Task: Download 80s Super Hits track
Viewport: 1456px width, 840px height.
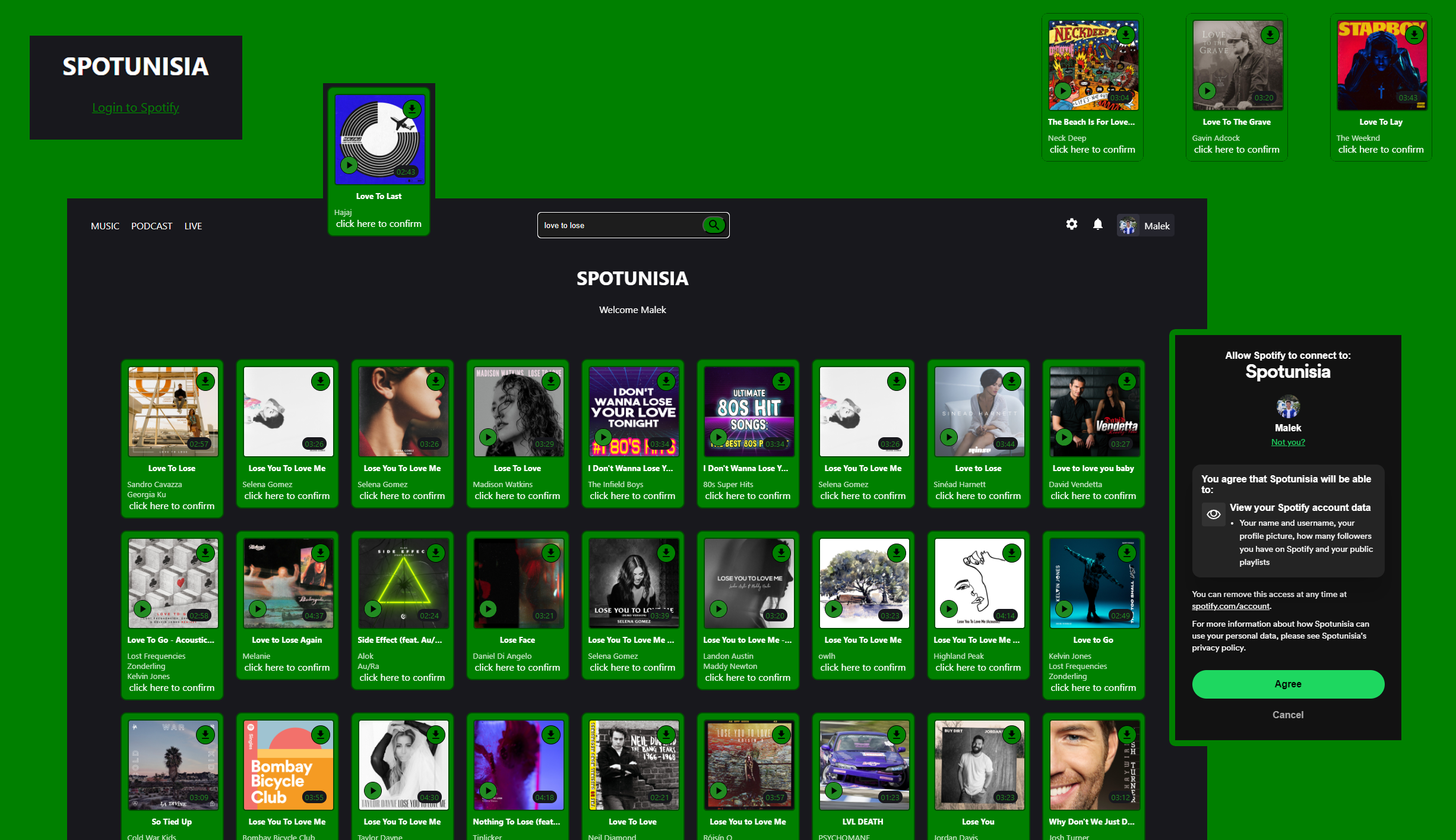Action: [x=781, y=381]
